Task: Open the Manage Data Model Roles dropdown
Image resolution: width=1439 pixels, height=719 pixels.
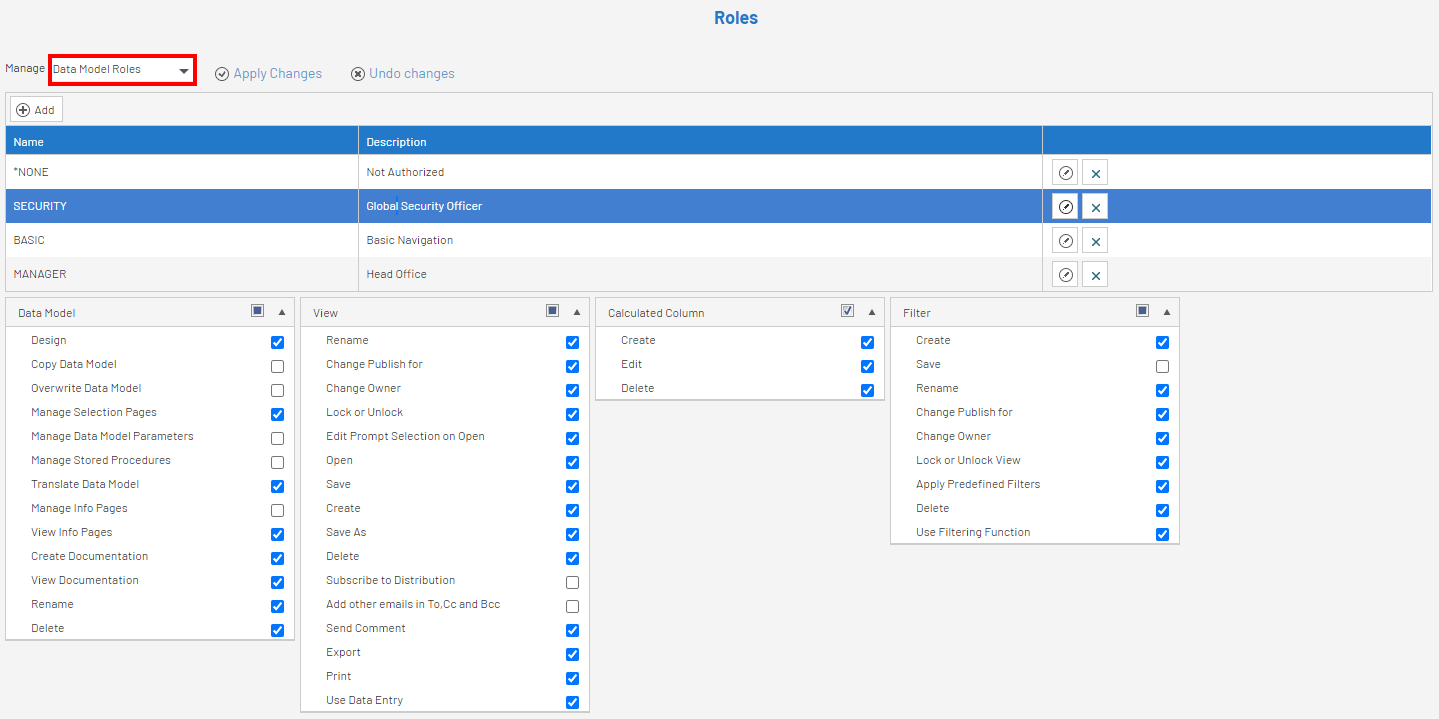Action: coord(122,70)
